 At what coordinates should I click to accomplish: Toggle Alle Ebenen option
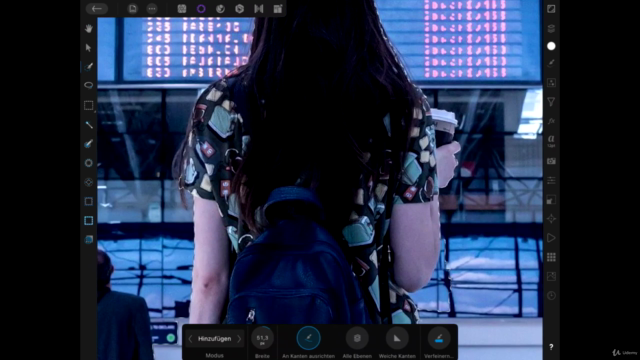[357, 338]
